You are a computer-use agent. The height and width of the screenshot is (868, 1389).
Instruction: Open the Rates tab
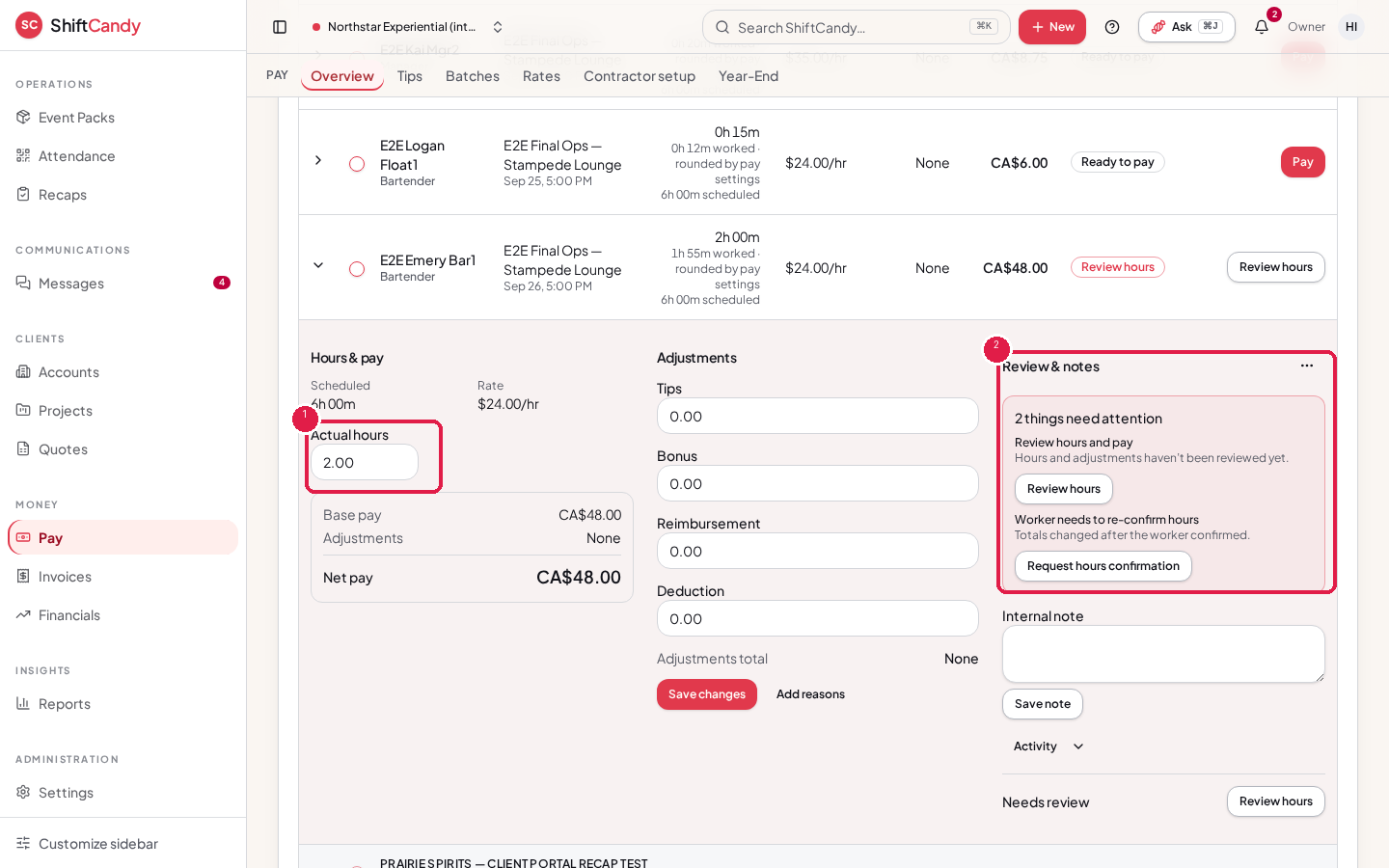[x=541, y=76]
